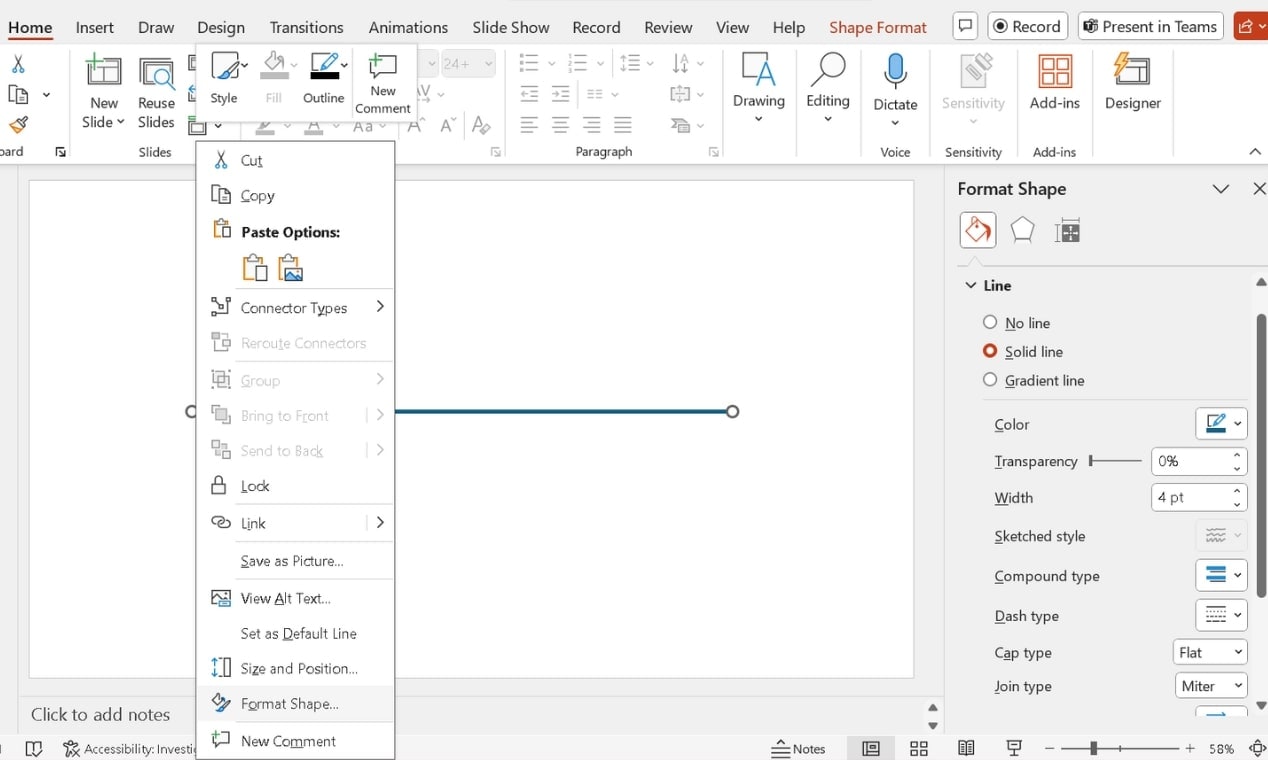Image resolution: width=1268 pixels, height=760 pixels.
Task: Open Format Shape pane options chevron
Action: coord(1221,189)
